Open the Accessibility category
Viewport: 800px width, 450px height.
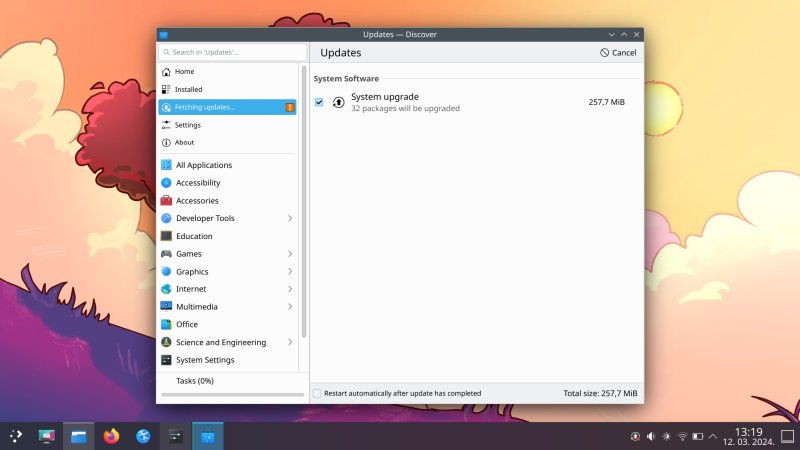pyautogui.click(x=228, y=183)
